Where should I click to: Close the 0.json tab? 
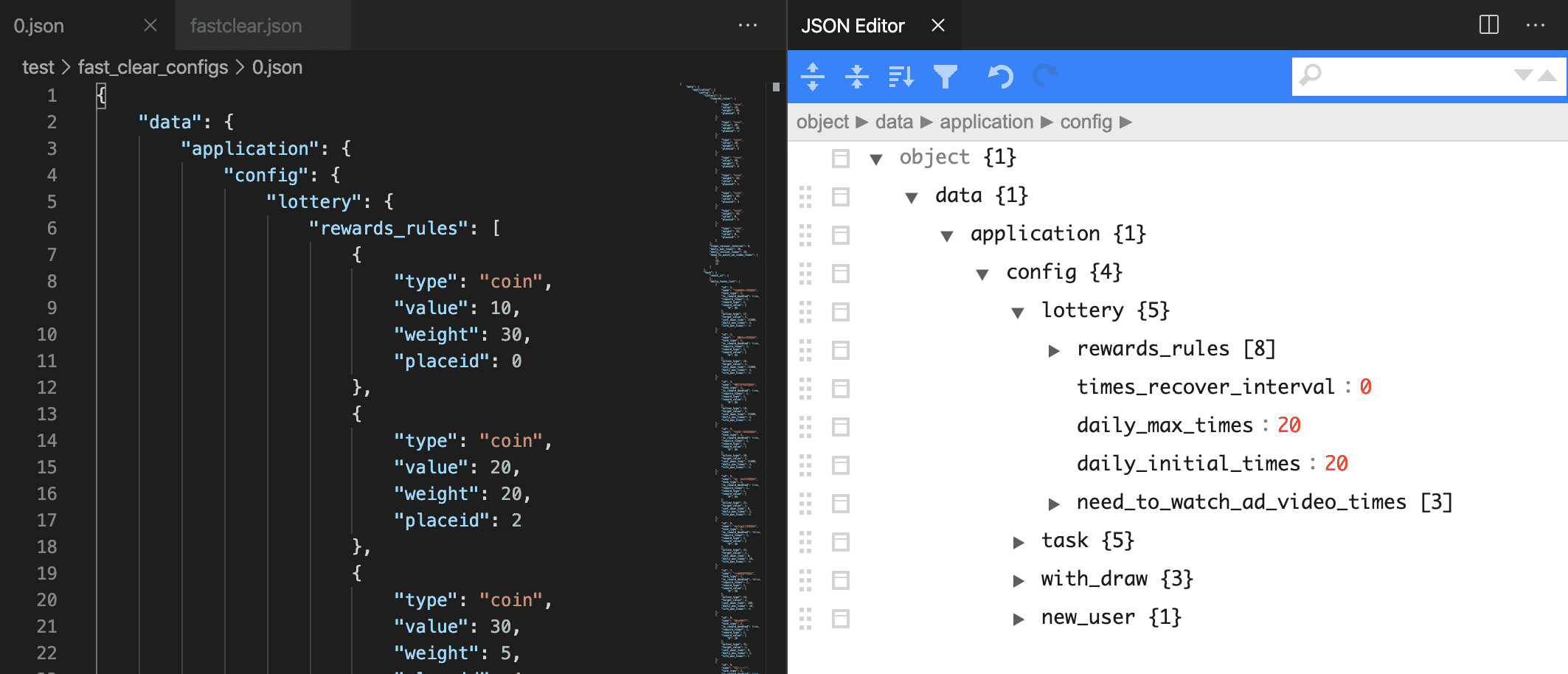(150, 26)
